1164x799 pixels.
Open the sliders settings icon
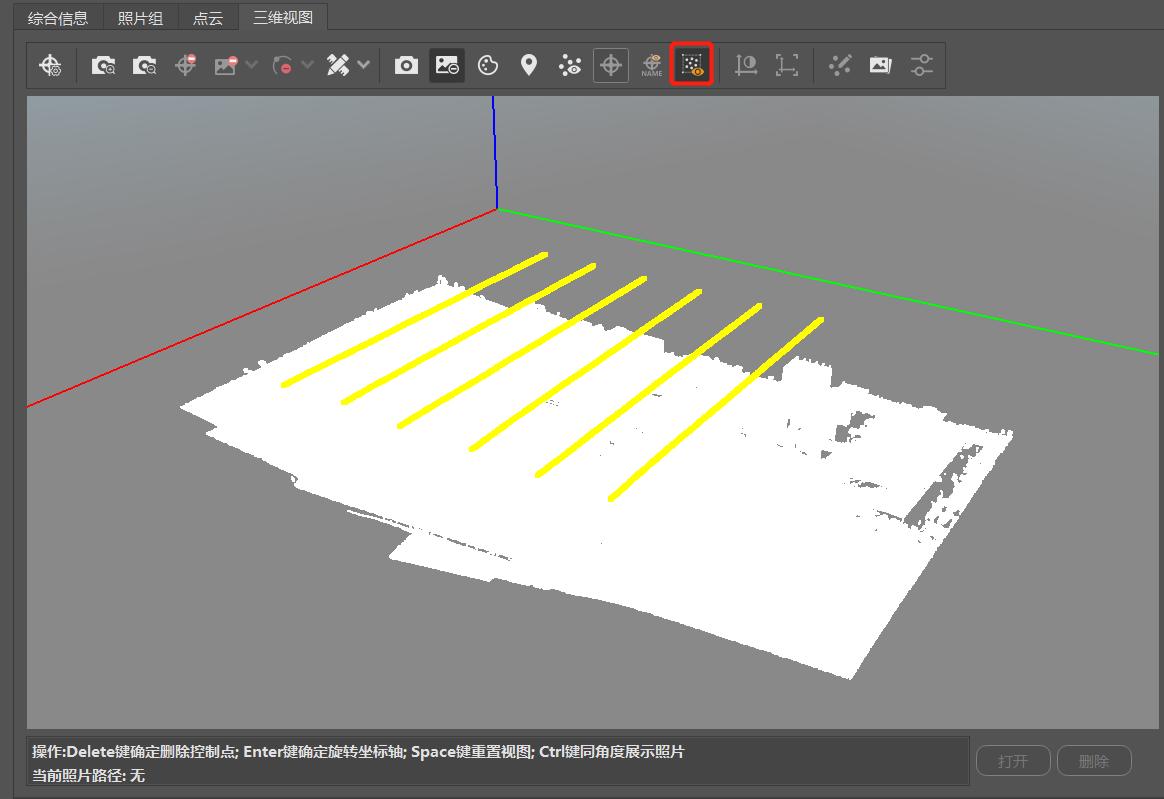pyautogui.click(x=921, y=65)
